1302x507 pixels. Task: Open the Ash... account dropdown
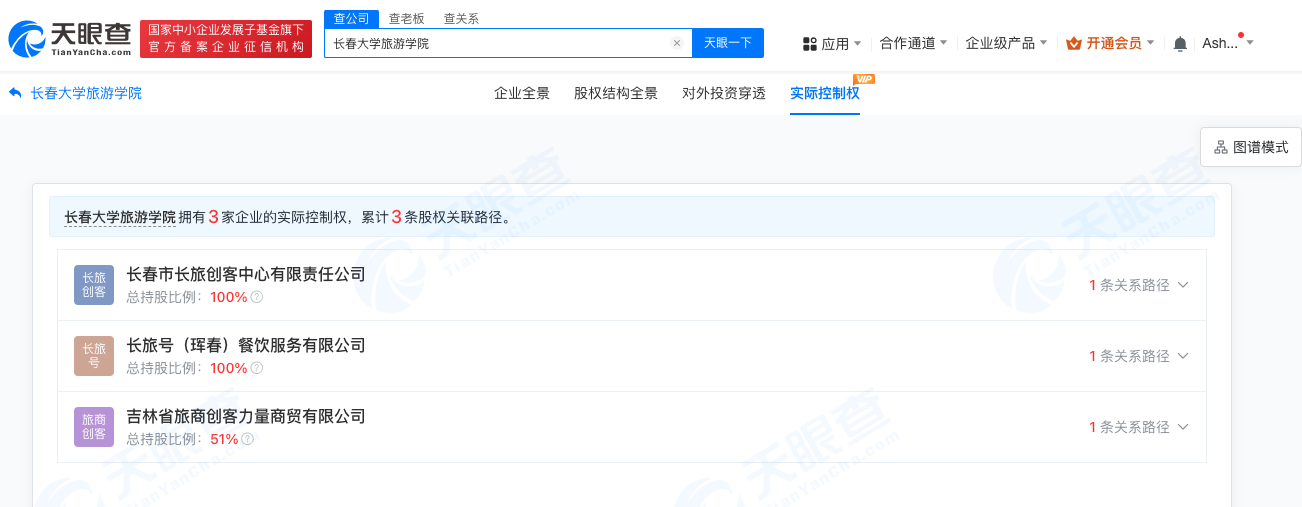[x=1228, y=43]
